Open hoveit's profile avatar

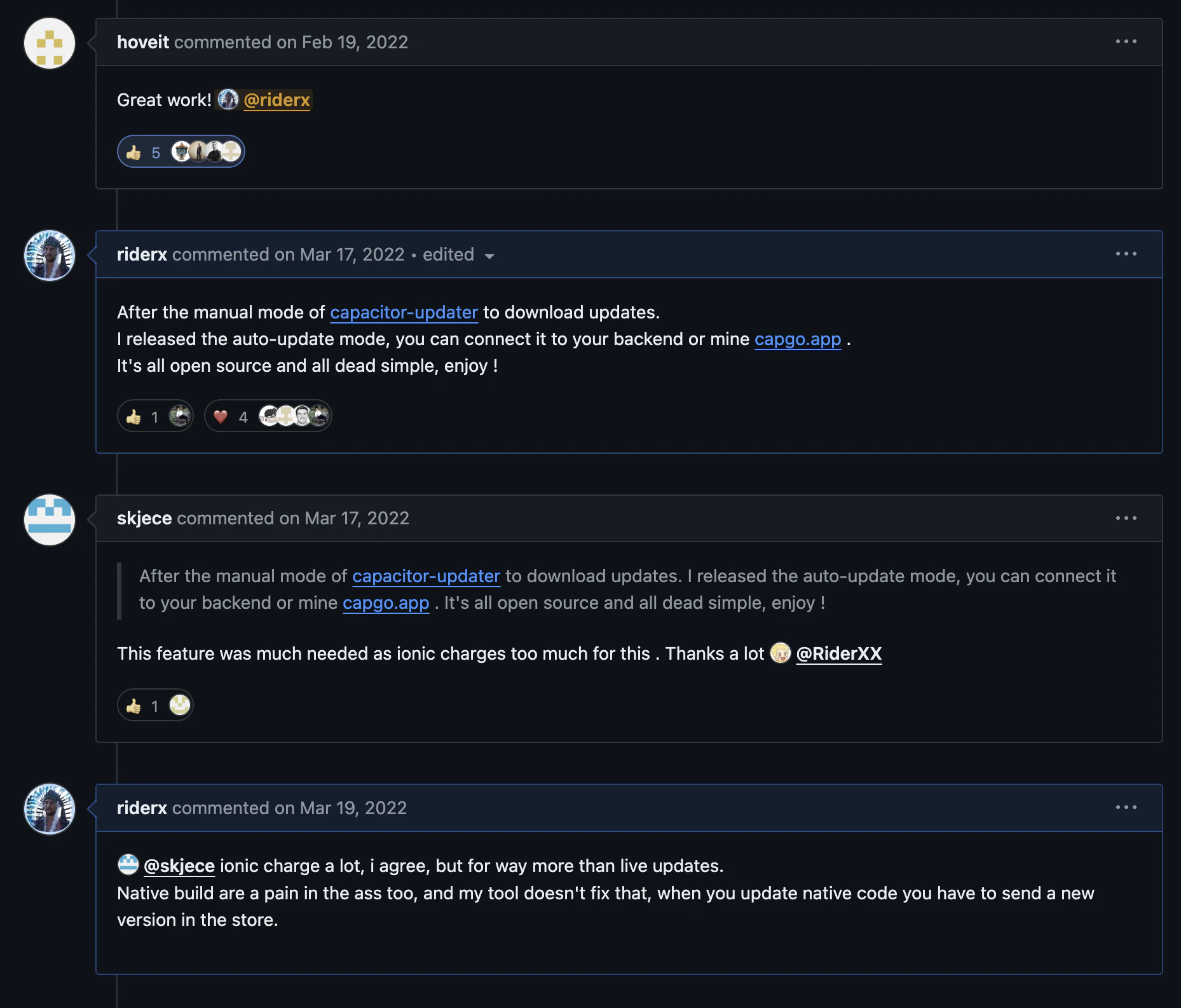tap(50, 43)
